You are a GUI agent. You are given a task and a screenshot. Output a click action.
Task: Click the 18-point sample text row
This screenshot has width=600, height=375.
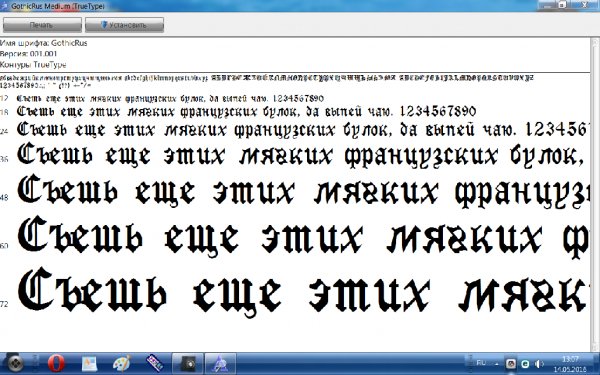tap(246, 112)
